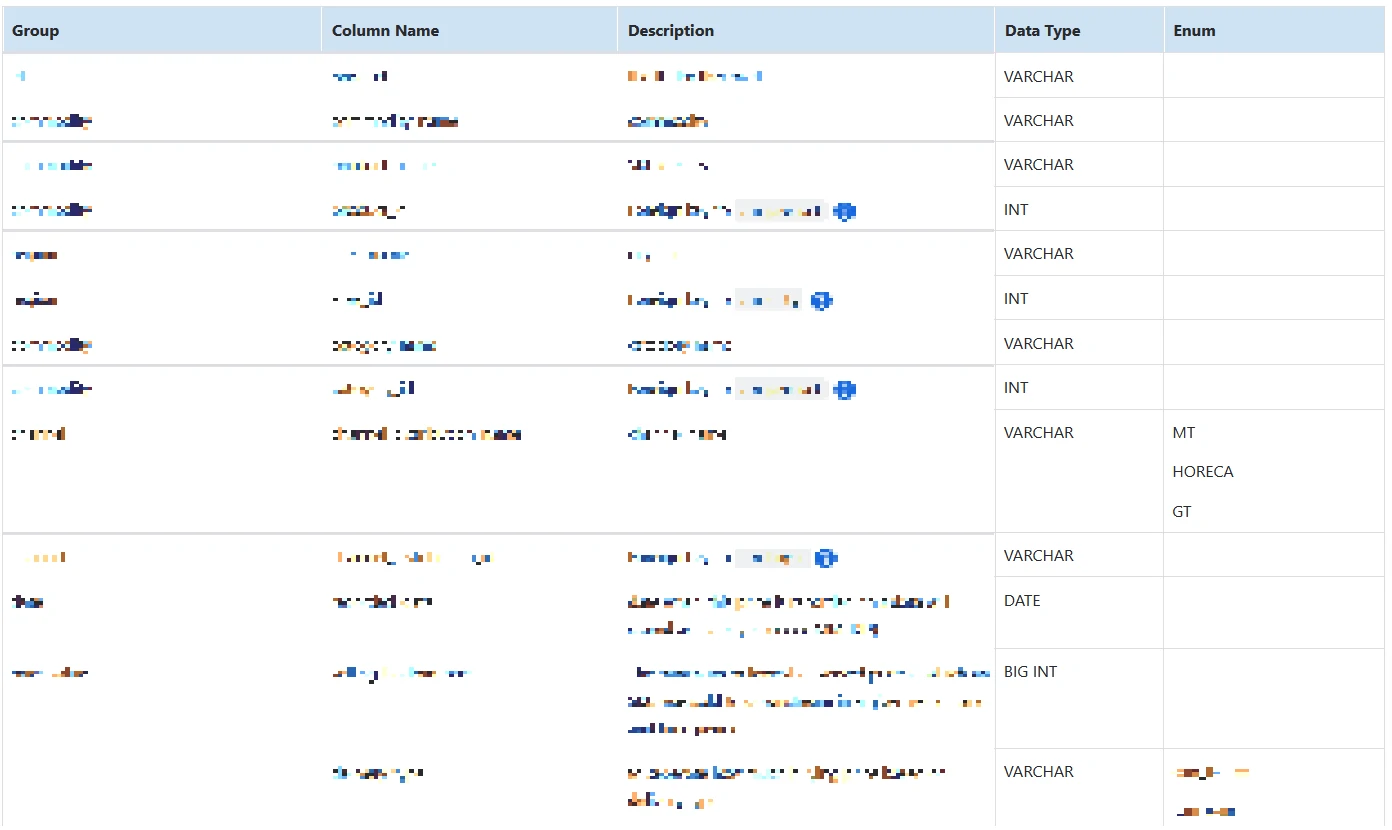Click the Data Type column header

(x=1042, y=31)
